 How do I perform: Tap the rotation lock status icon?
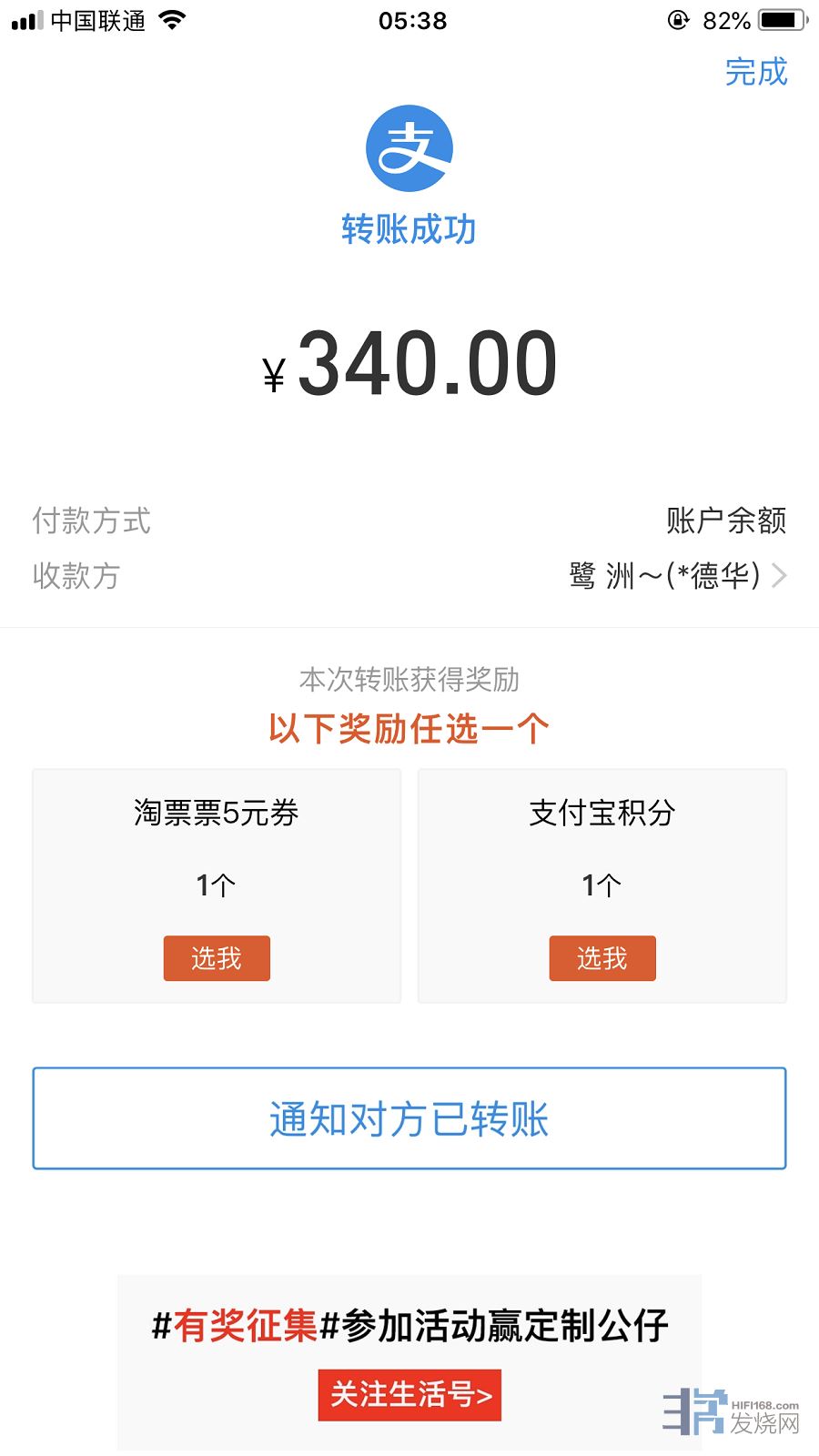pyautogui.click(x=679, y=20)
